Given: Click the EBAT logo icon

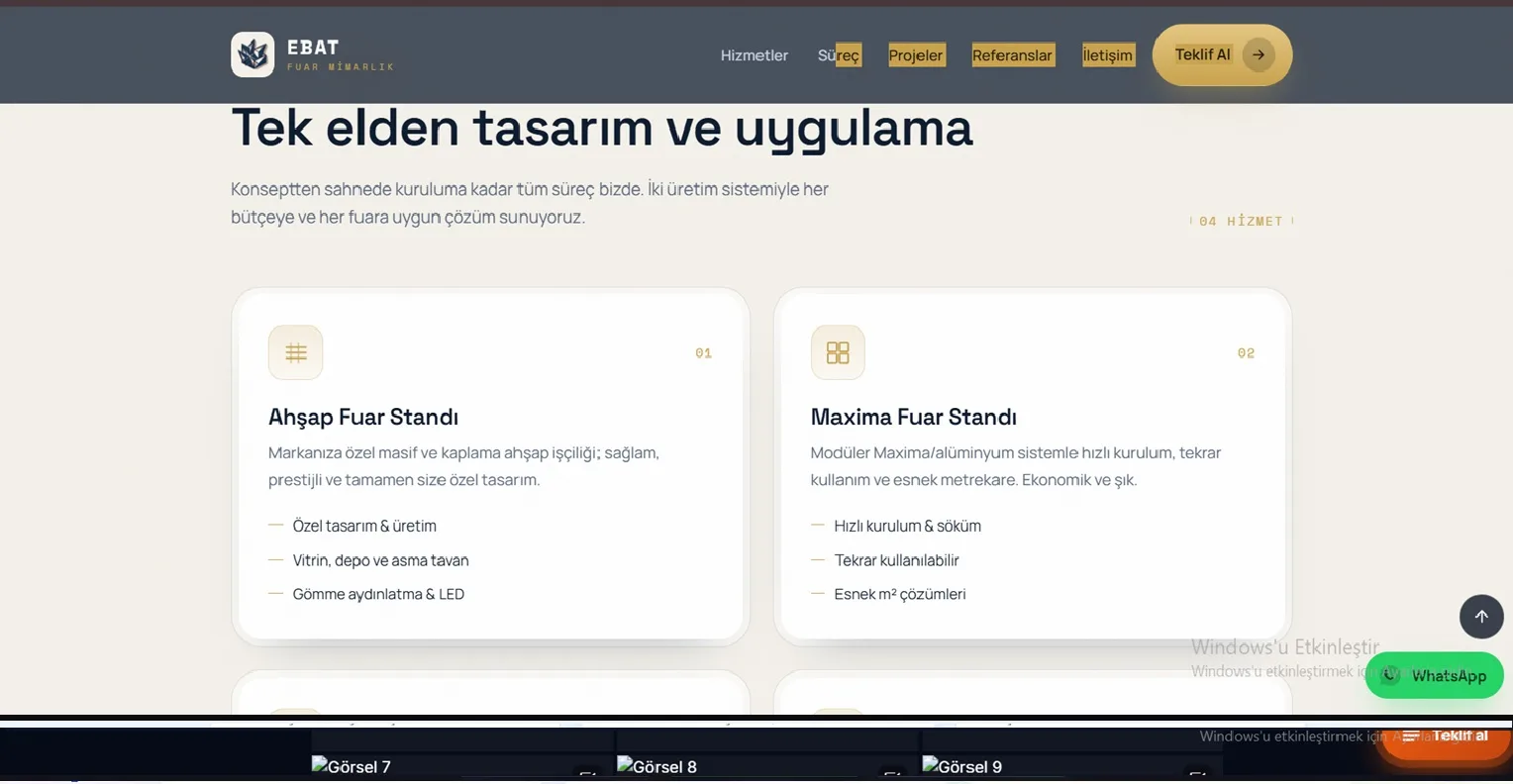Looking at the screenshot, I should click(x=252, y=54).
